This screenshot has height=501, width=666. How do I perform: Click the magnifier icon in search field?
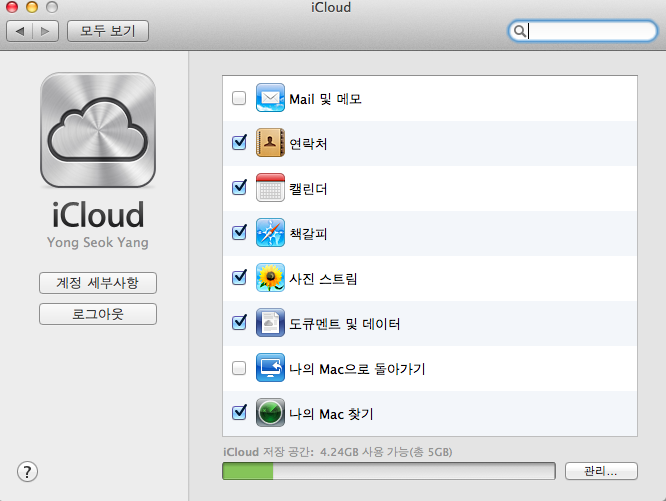pos(519,31)
